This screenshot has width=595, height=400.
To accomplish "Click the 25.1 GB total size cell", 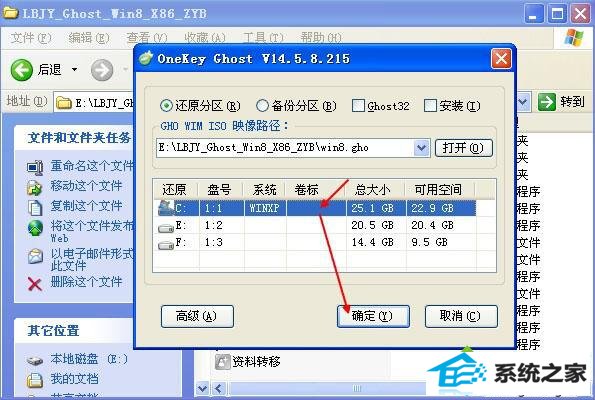I will tap(373, 208).
